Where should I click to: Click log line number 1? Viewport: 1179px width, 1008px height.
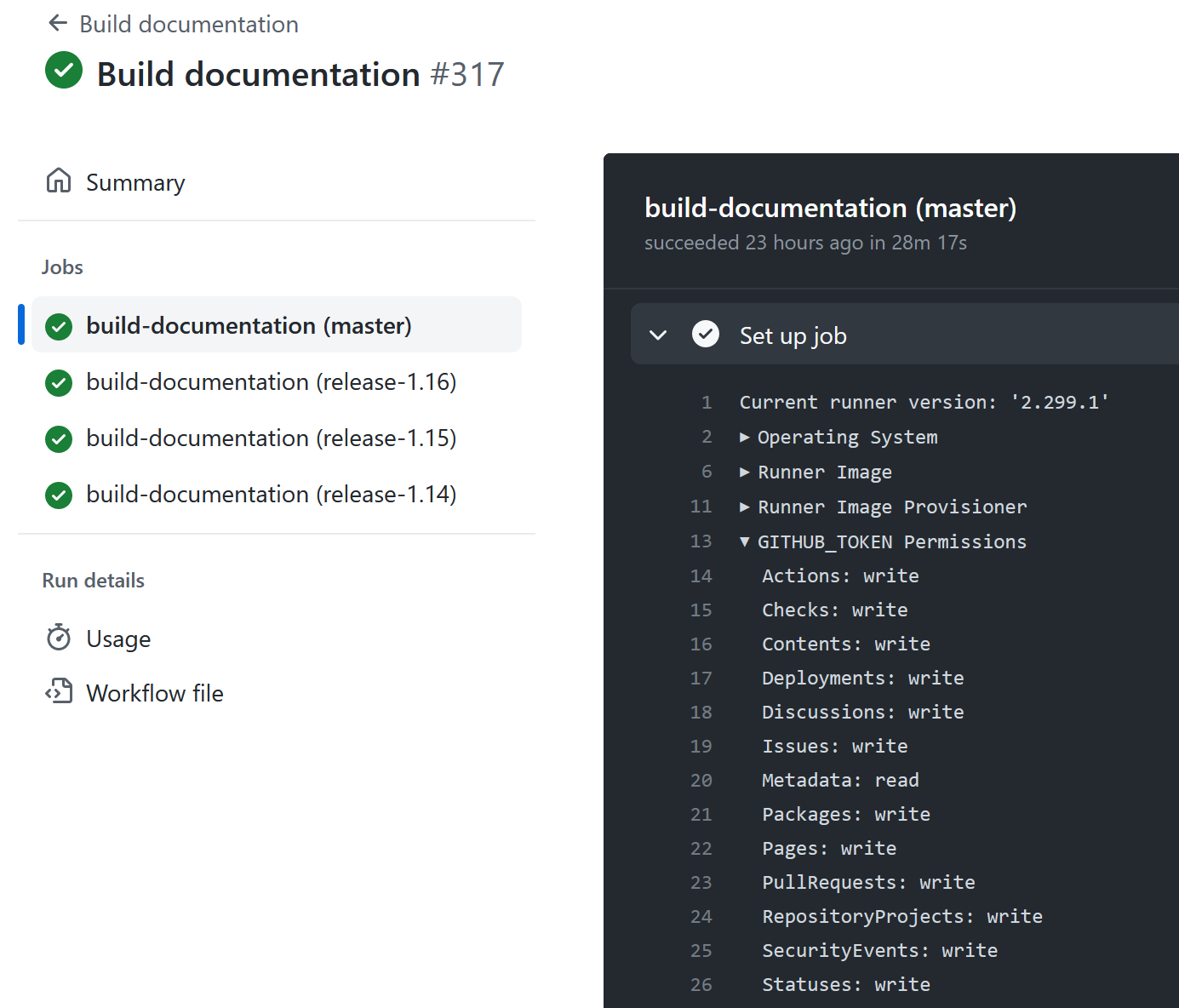point(707,402)
